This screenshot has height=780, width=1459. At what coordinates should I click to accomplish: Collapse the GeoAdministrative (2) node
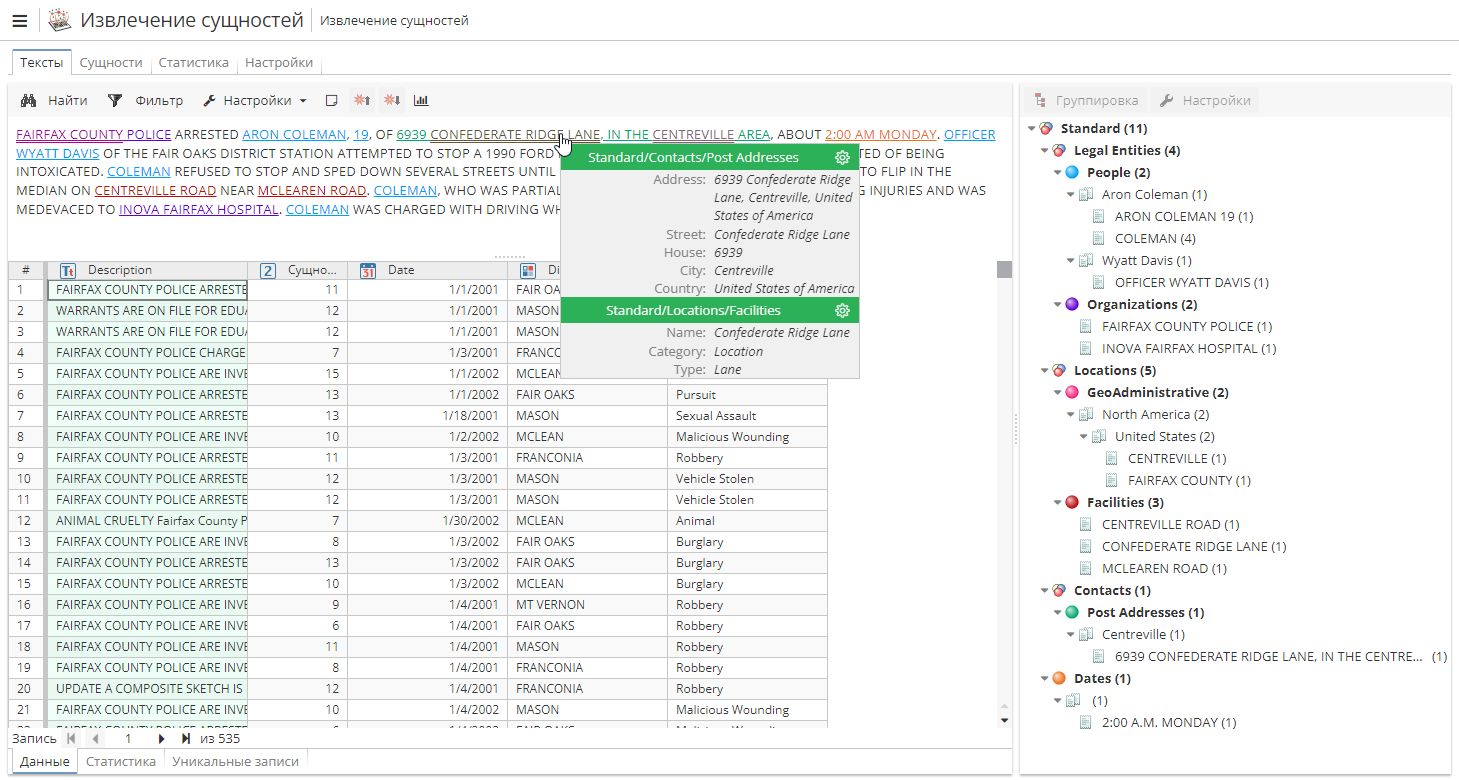(1058, 392)
